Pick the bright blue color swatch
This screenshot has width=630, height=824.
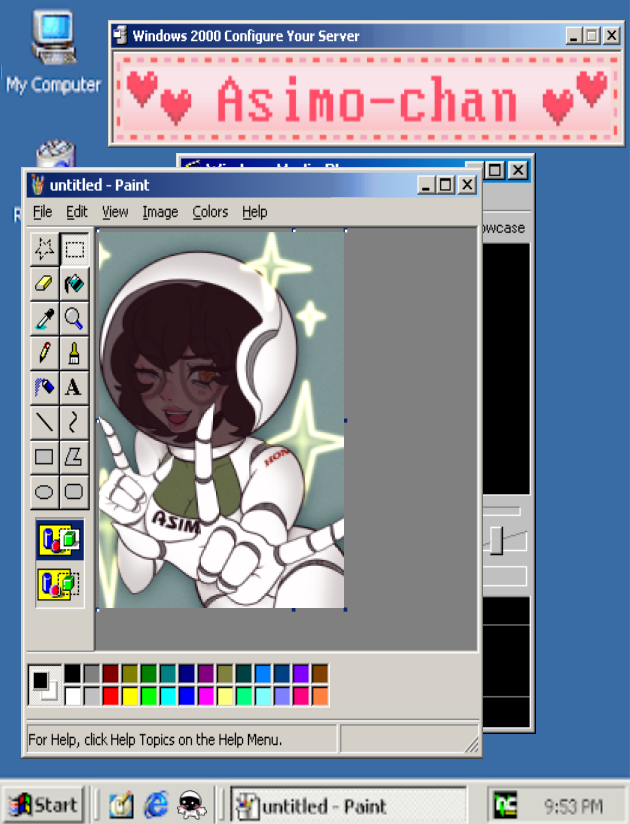pos(187,696)
